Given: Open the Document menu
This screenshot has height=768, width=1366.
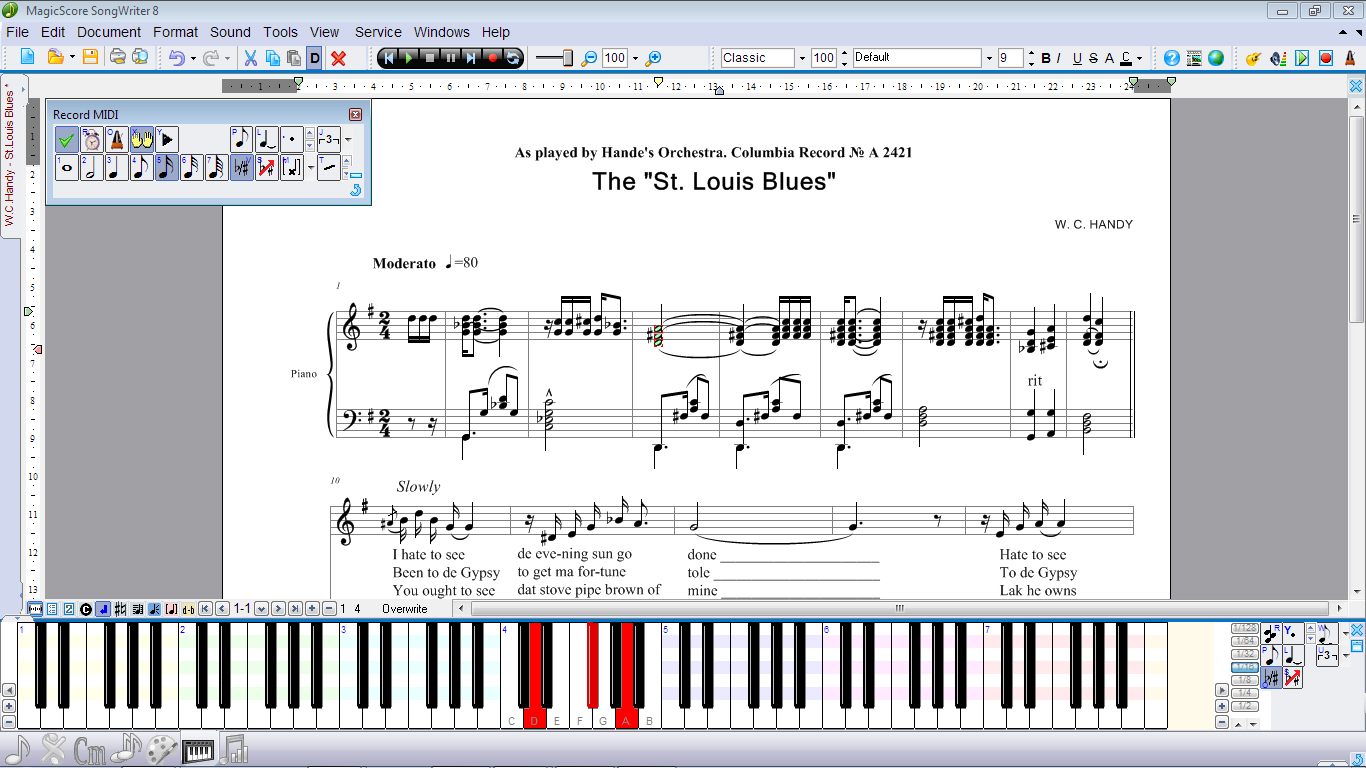Looking at the screenshot, I should [x=109, y=32].
